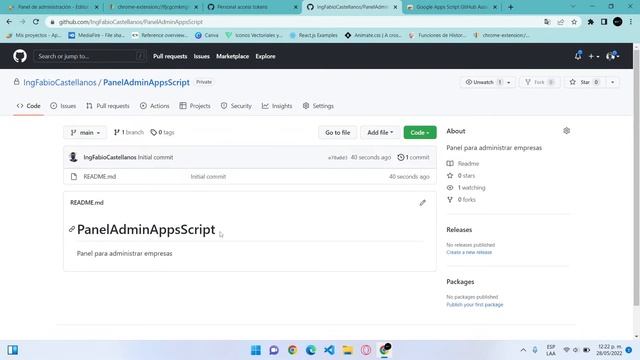
Task: Click Go to file button
Action: click(338, 132)
